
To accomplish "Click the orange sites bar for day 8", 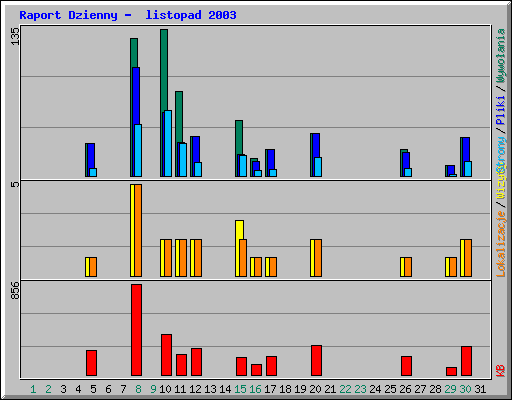I will pyautogui.click(x=138, y=230).
